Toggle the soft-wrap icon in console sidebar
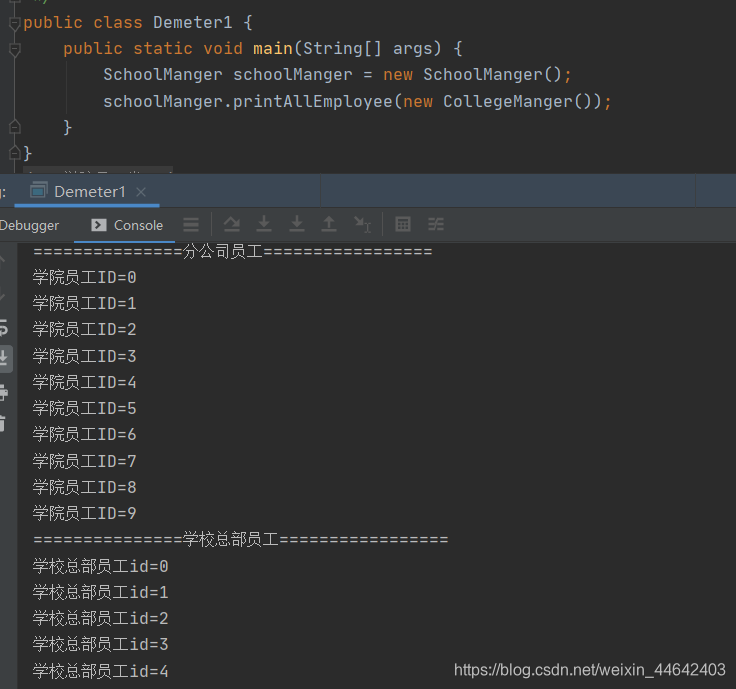Screen dimensions: 736x689 [4, 328]
